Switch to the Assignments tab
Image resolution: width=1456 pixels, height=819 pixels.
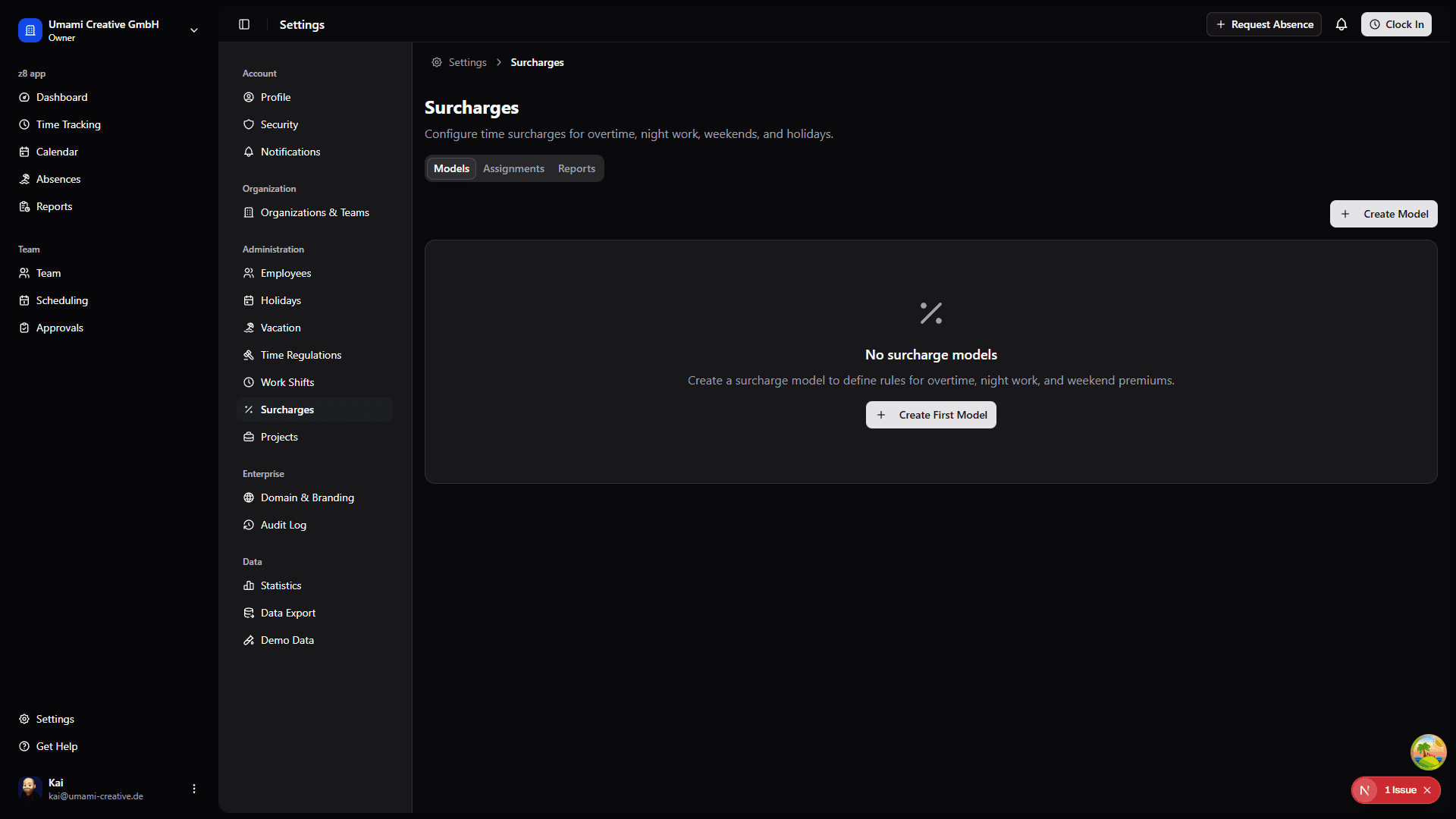513,168
